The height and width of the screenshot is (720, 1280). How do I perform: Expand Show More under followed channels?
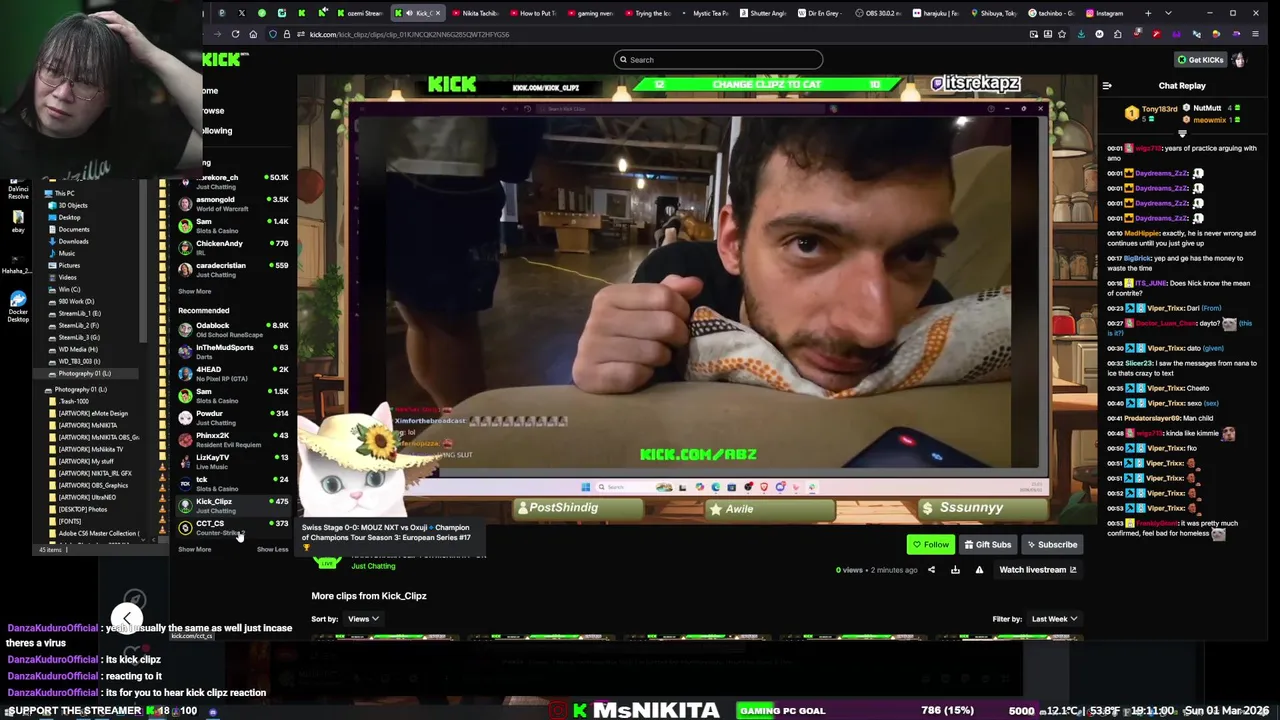pos(195,291)
